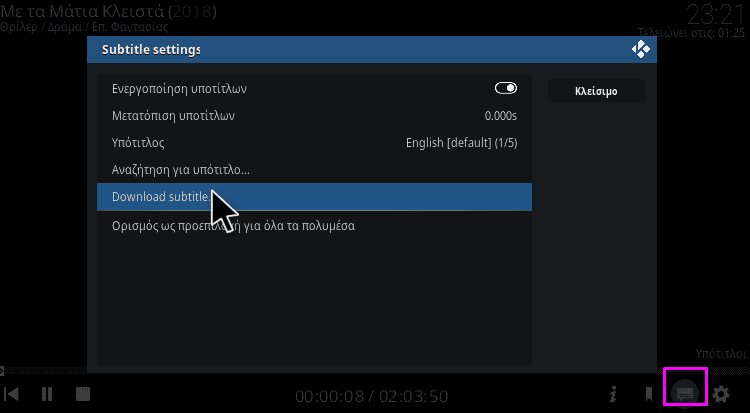Open the video info icon
750x413 pixels.
coord(613,394)
